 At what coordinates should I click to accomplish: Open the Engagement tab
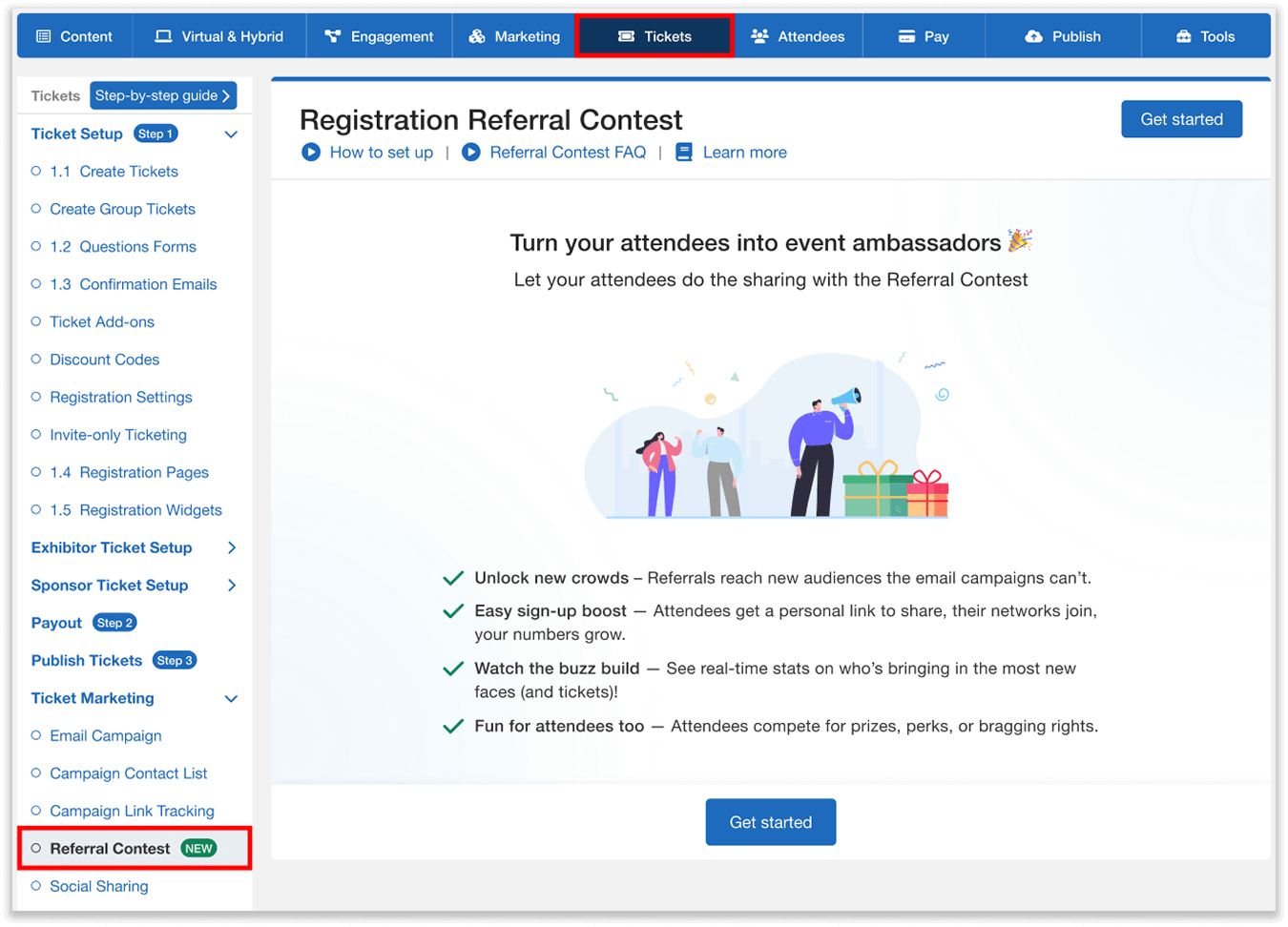379,35
